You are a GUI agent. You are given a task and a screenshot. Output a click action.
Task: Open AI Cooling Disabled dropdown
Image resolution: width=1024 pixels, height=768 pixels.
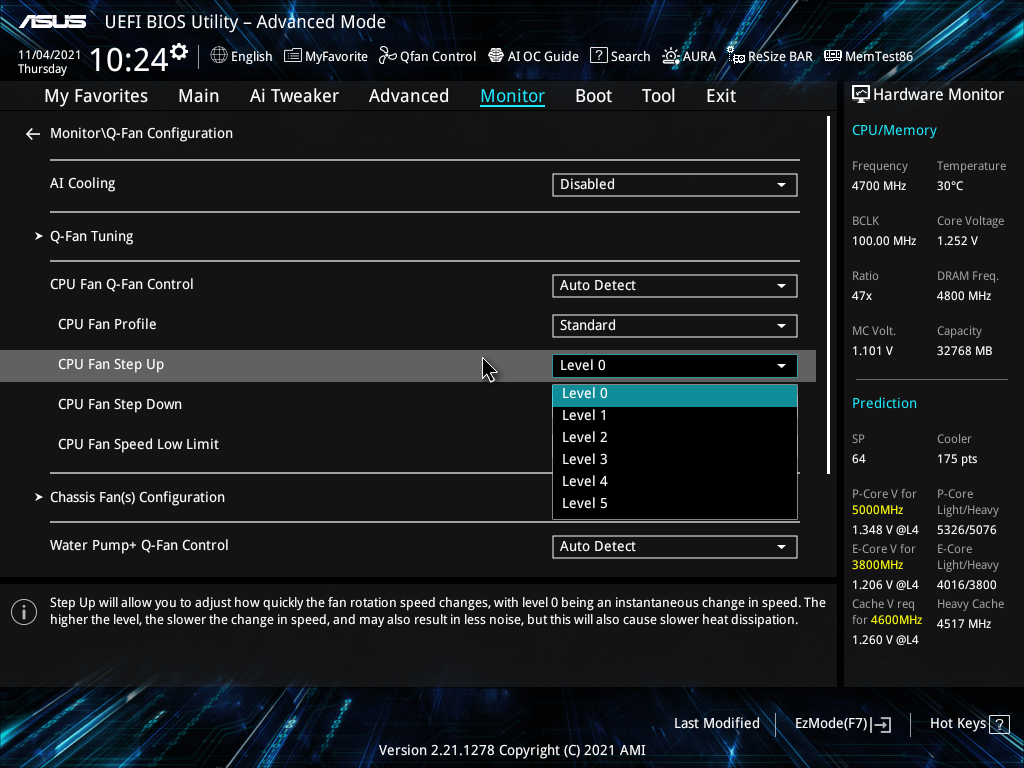pyautogui.click(x=675, y=185)
